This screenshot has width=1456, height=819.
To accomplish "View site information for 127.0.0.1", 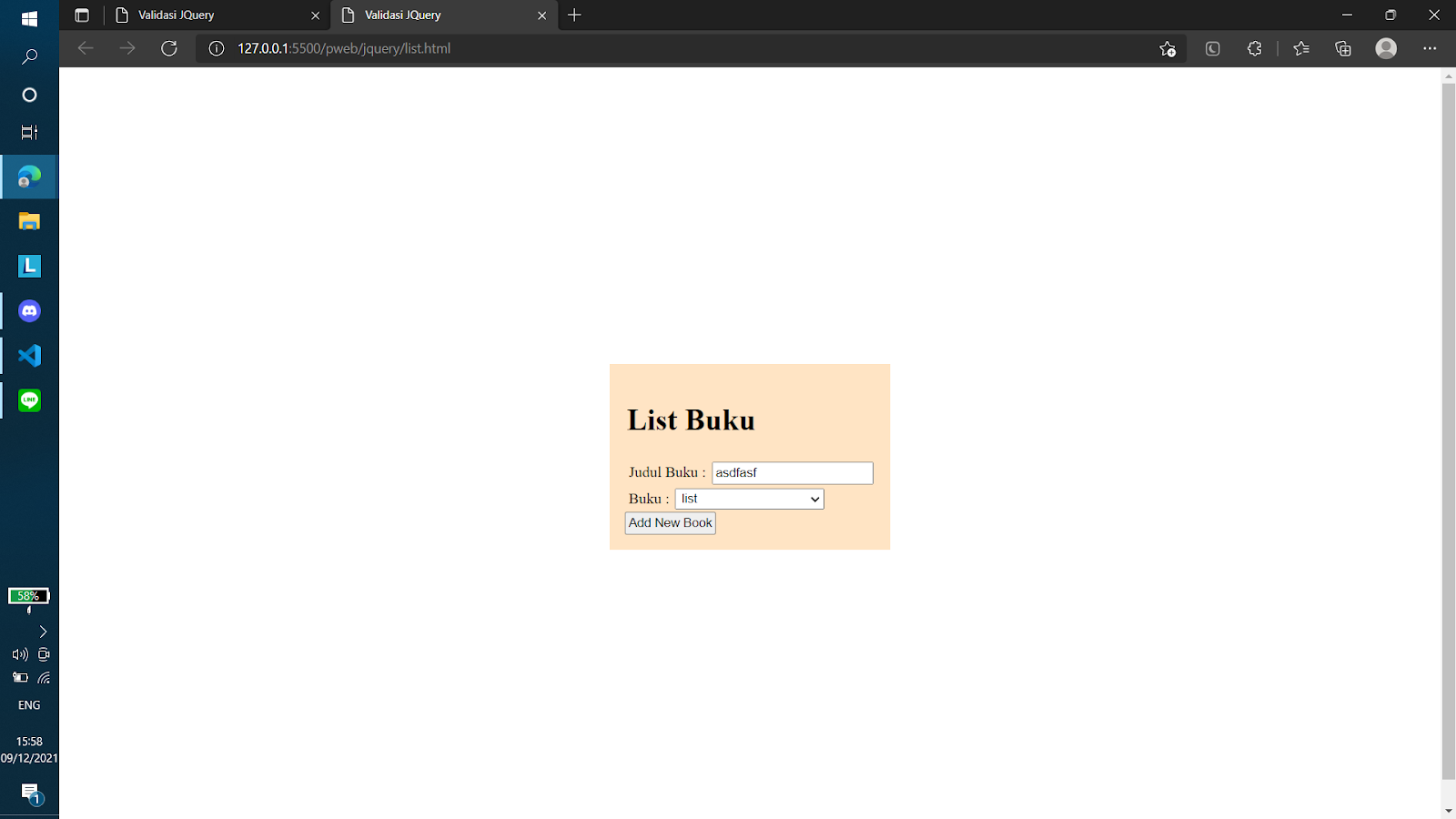I will (217, 48).
